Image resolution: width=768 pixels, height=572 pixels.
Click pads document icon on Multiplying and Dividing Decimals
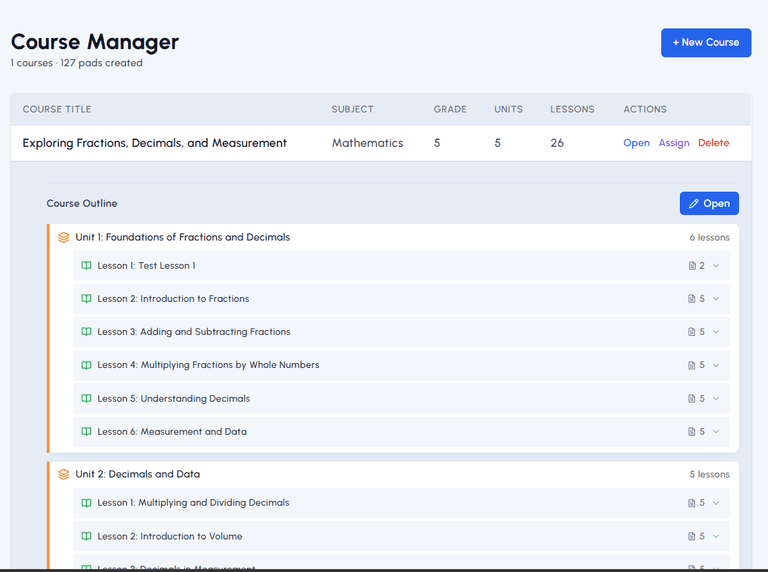point(692,503)
